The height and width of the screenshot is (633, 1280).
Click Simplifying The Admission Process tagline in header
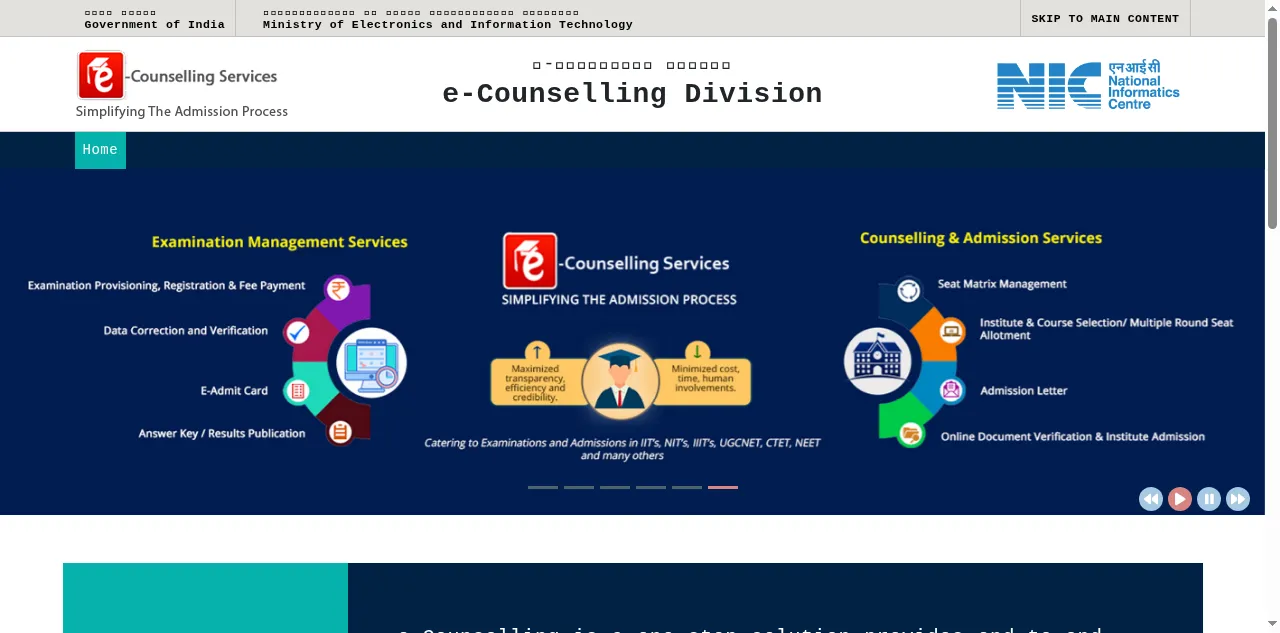click(182, 112)
